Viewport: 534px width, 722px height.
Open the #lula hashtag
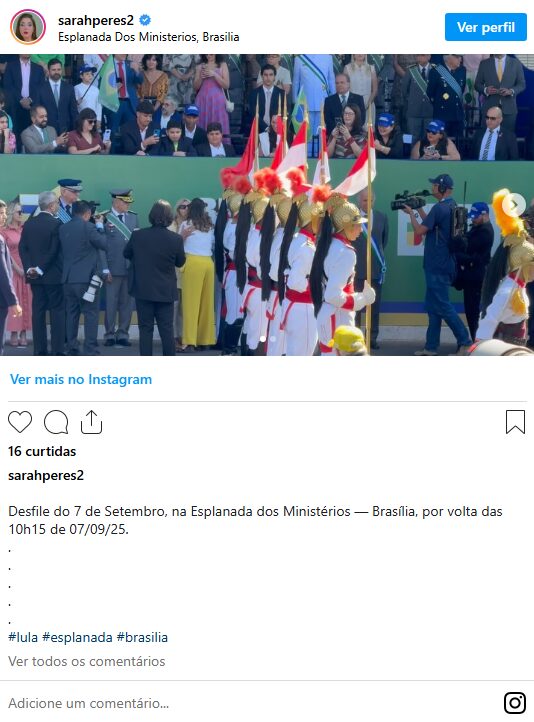(23, 637)
